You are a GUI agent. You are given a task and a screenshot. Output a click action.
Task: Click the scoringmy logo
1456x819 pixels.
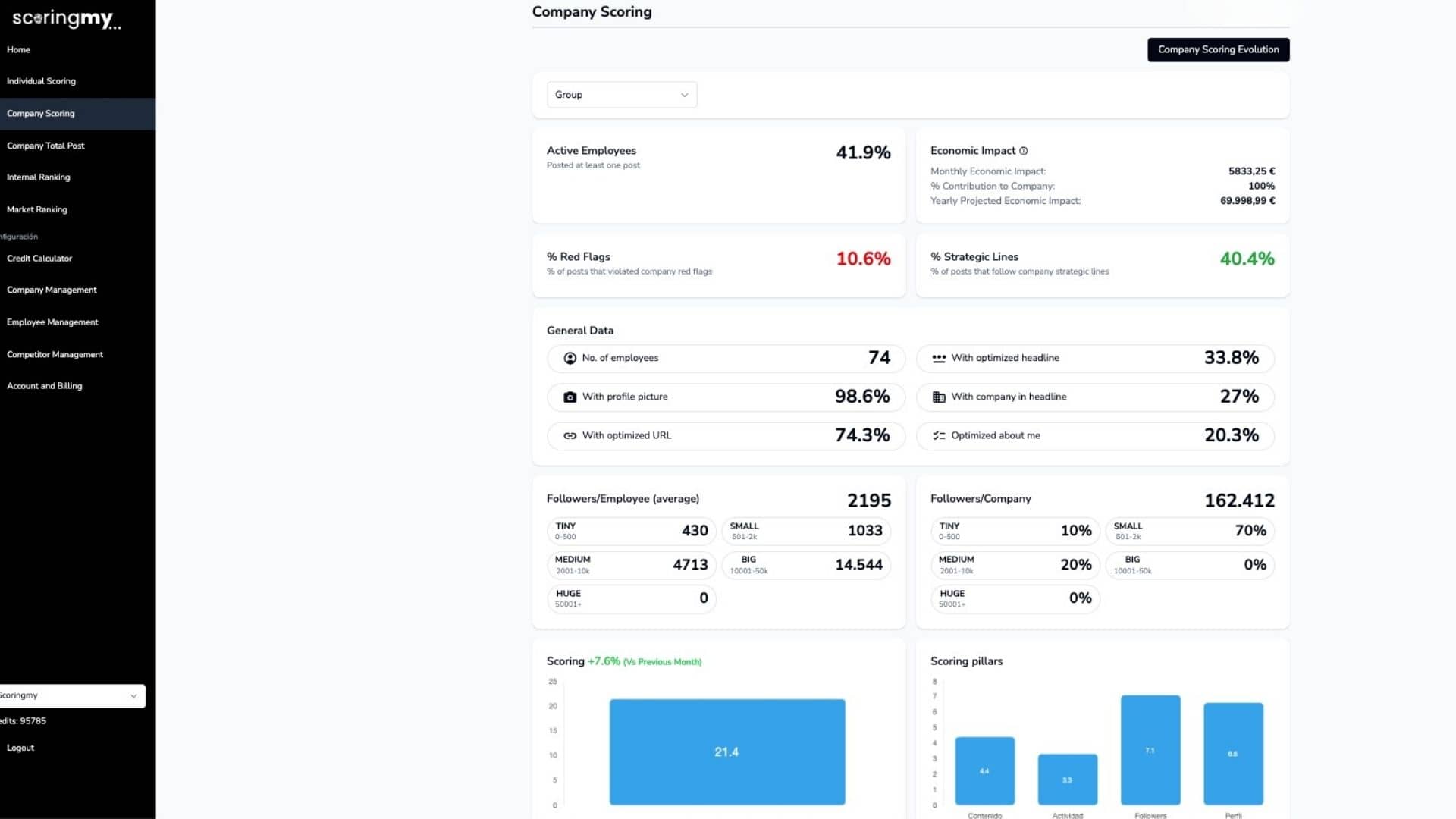pos(66,19)
